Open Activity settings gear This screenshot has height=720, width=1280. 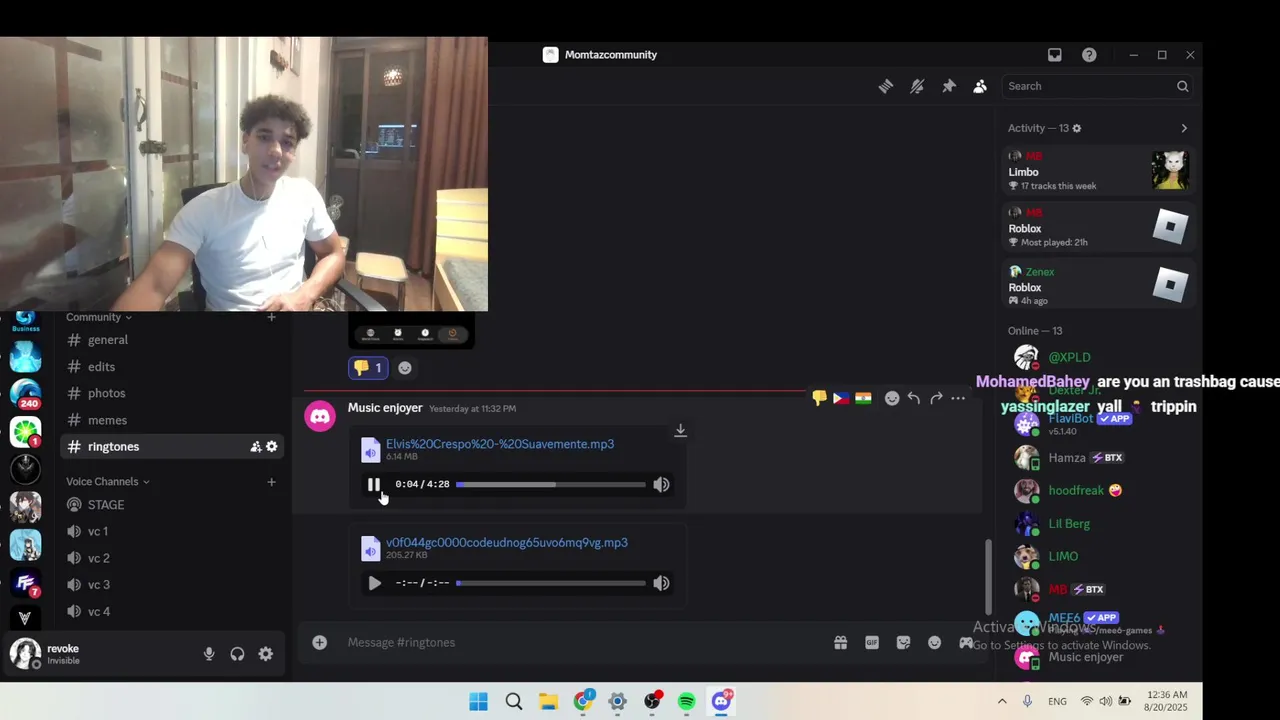point(1077,128)
